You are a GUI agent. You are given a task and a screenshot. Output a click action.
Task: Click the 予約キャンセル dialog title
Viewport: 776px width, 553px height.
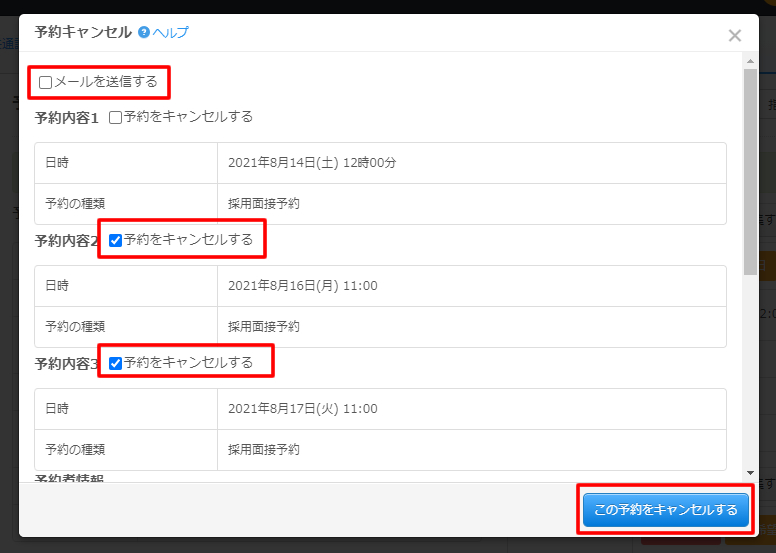click(83, 32)
